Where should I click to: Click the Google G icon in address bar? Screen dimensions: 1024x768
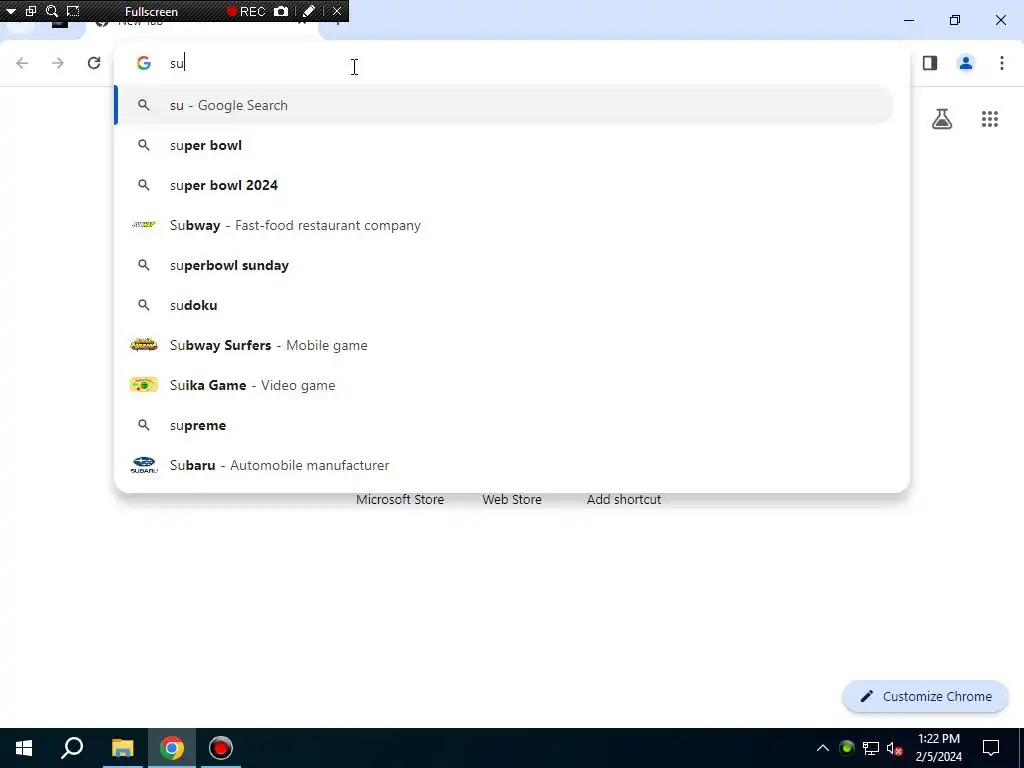144,63
